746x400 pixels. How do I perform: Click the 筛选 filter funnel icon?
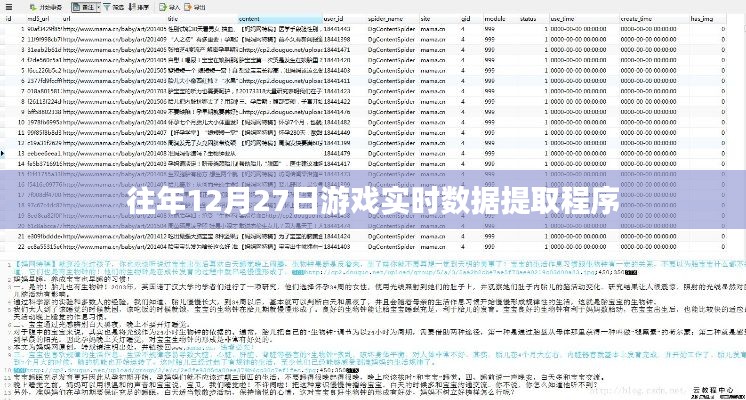107,7
